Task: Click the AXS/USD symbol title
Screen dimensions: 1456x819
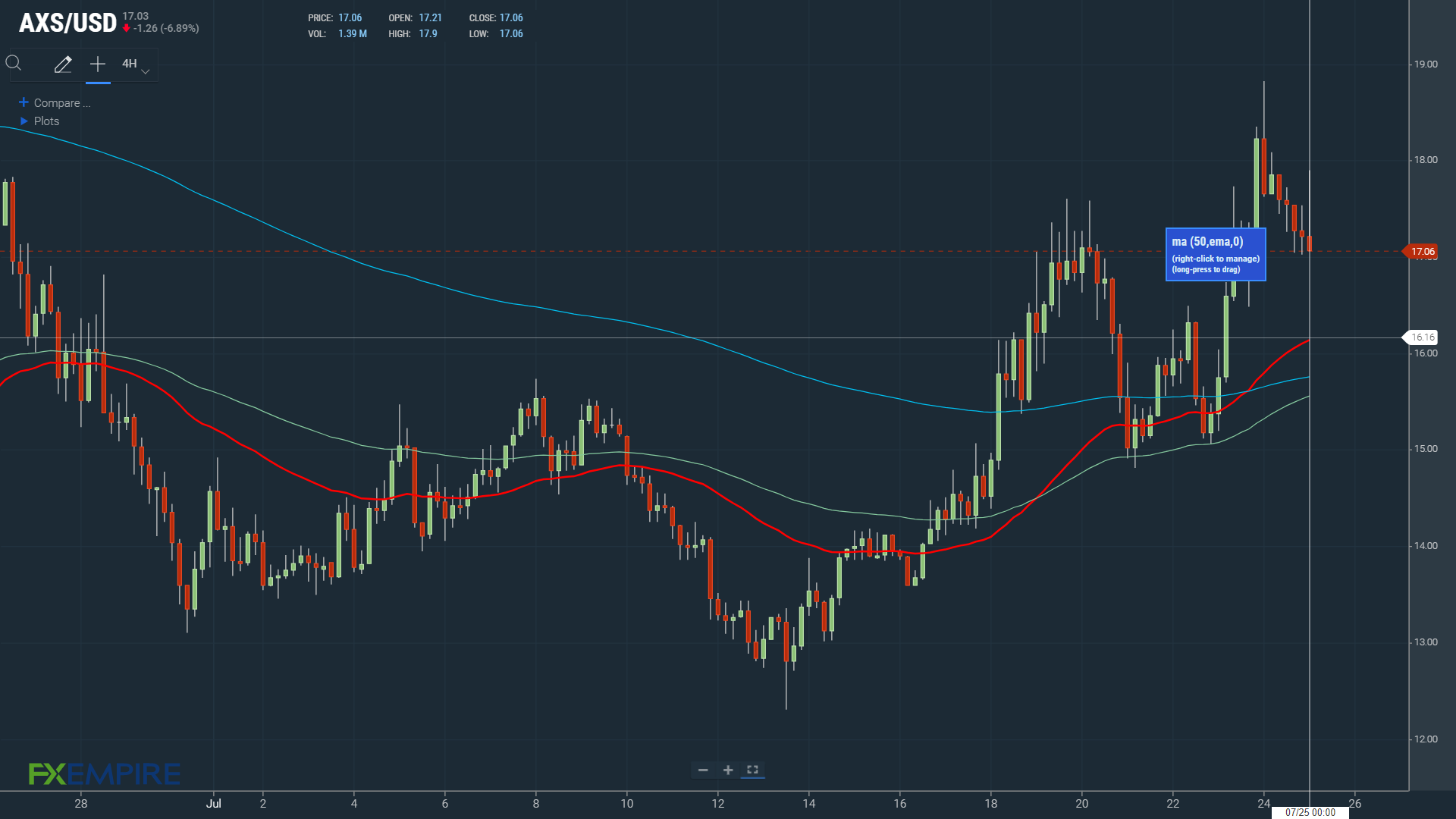Action: [67, 24]
